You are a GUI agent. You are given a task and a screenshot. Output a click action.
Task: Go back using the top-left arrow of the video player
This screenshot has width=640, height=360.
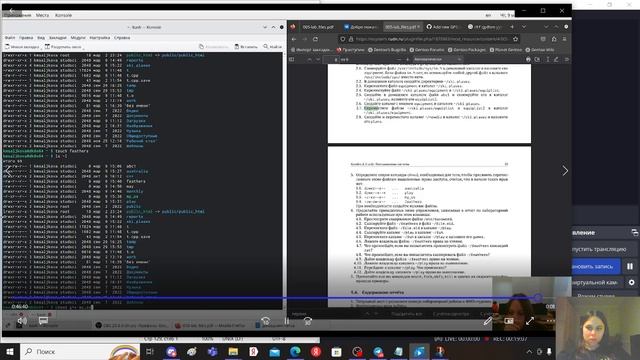[11, 10]
